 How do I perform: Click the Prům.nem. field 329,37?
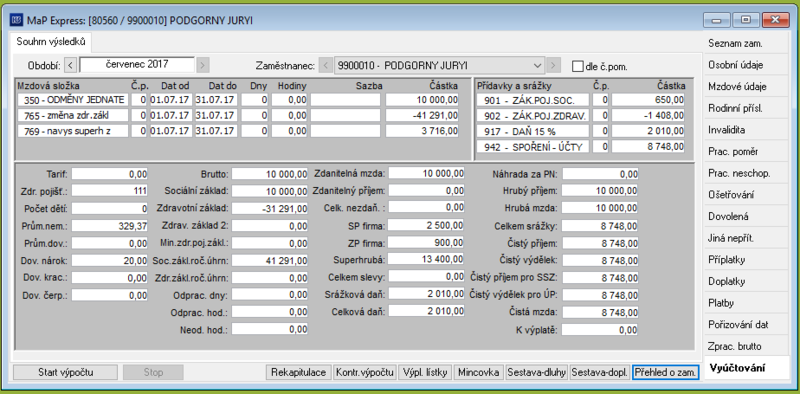pyautogui.click(x=110, y=226)
